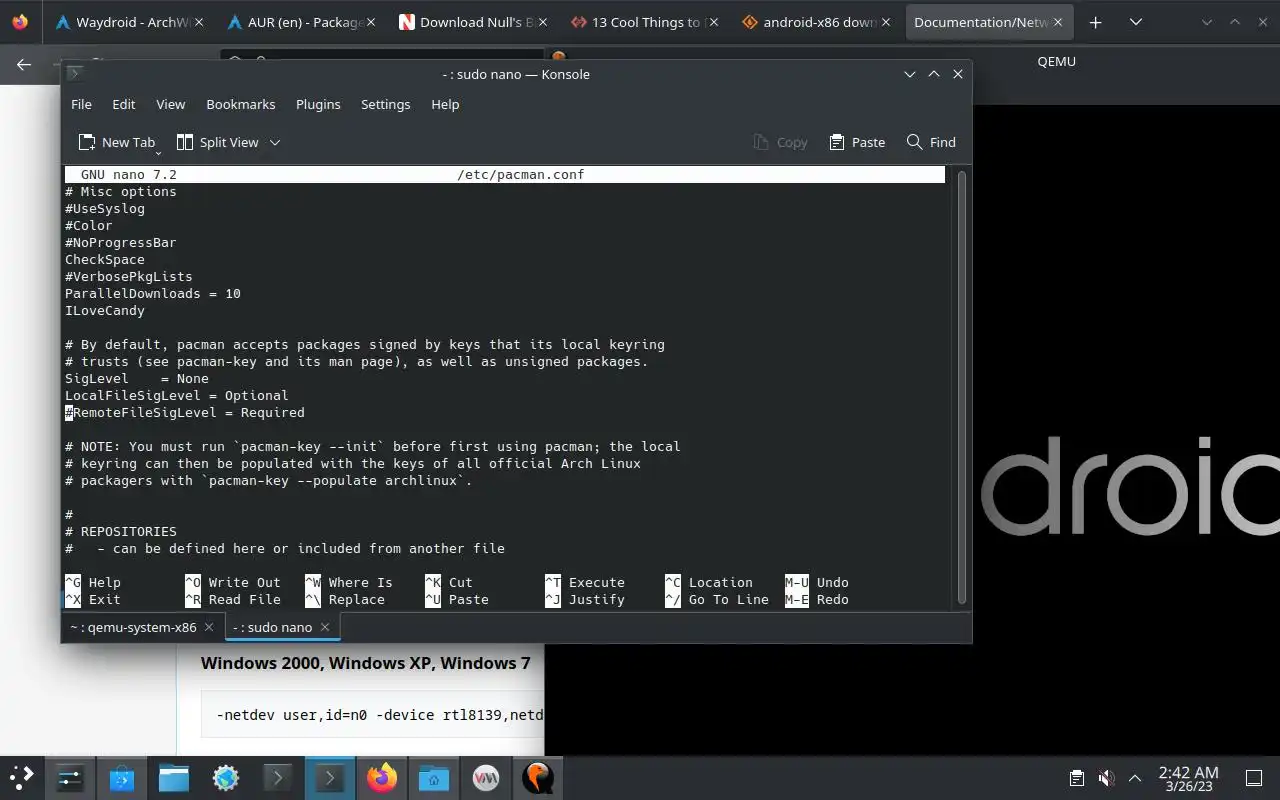The image size is (1280, 800).
Task: Open the KDE application launcher
Action: pyautogui.click(x=22, y=778)
